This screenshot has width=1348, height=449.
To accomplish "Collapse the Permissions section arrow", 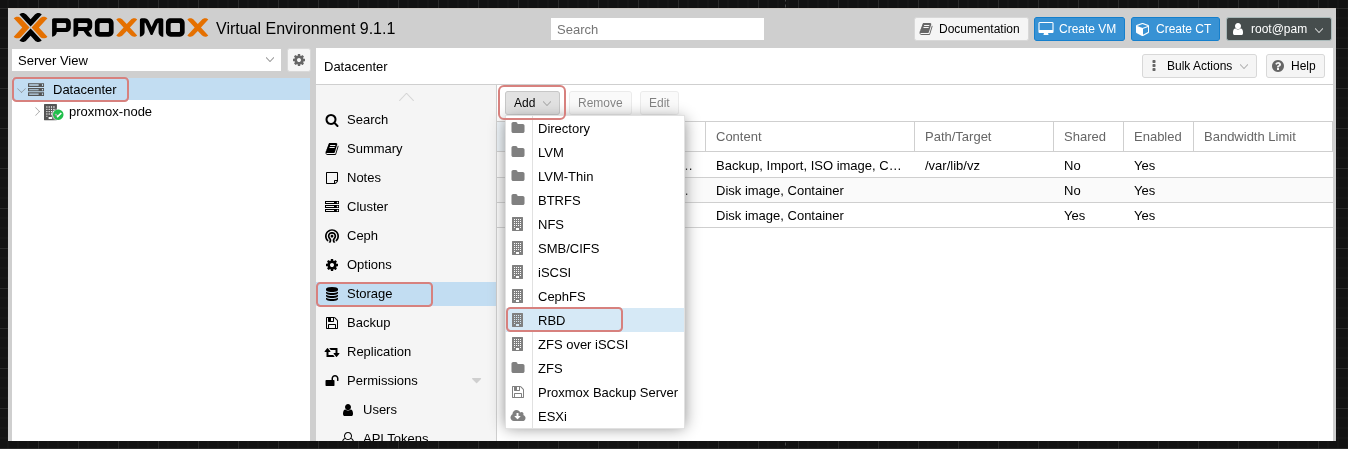I will coord(476,381).
